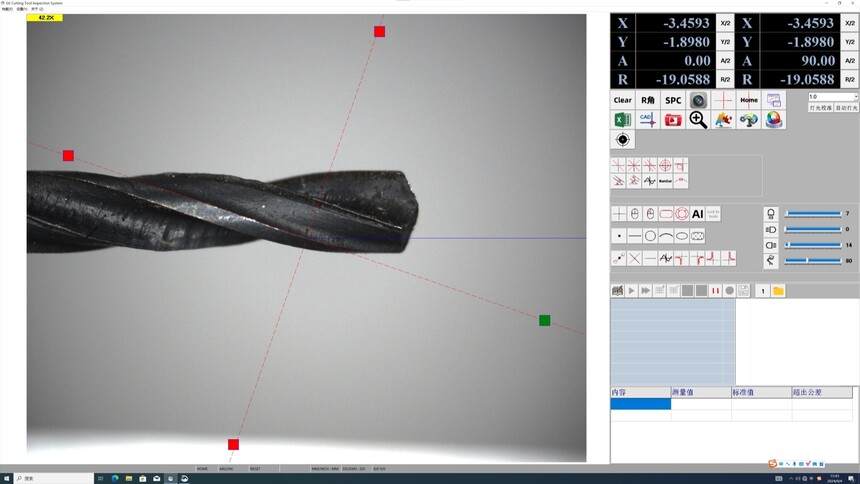Viewport: 860px width, 484px height.
Task: Click the 自动打光 button
Action: click(846, 108)
